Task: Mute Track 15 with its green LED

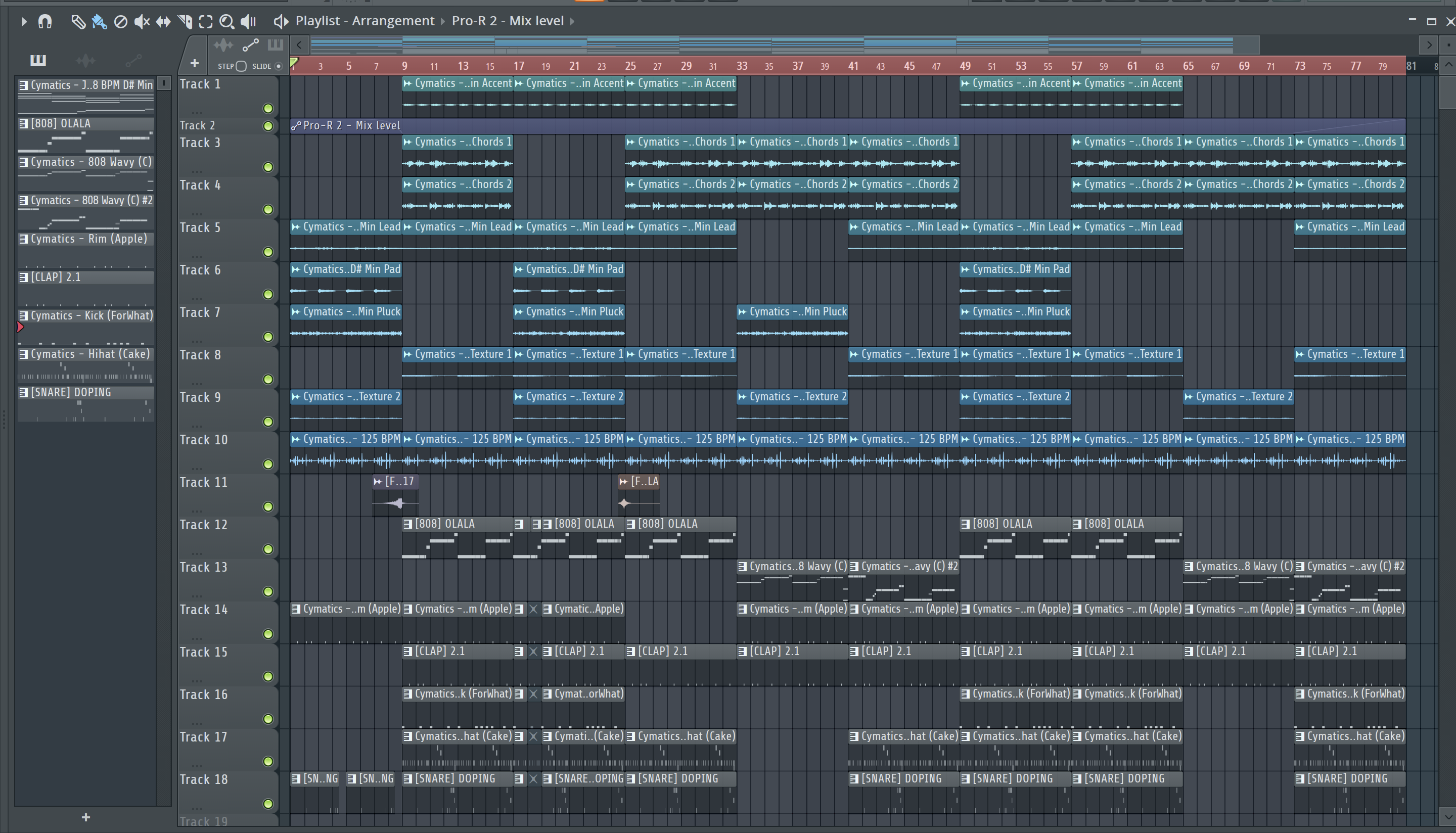Action: click(268, 676)
